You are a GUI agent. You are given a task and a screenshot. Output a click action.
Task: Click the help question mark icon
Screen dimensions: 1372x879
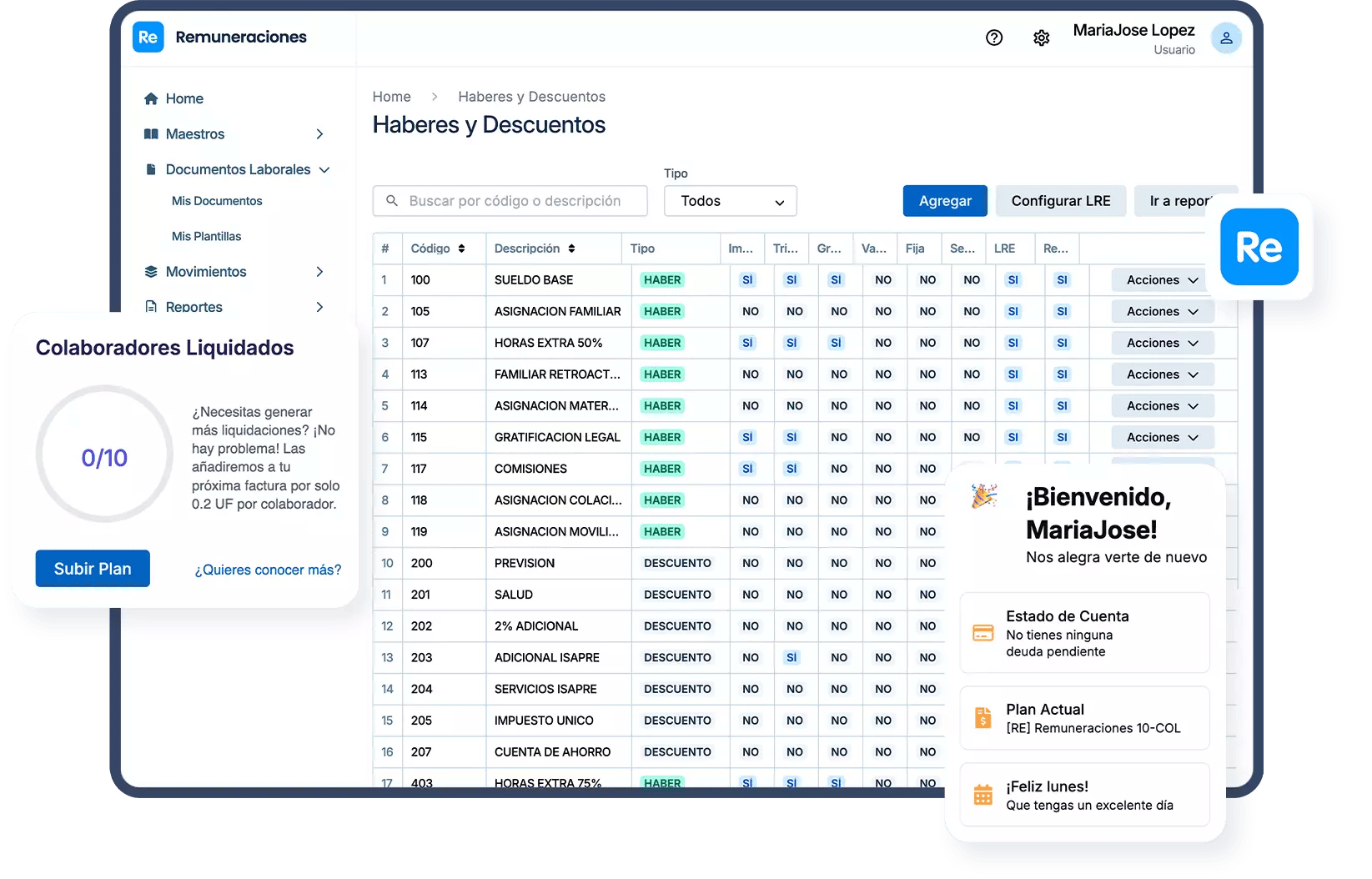(x=993, y=38)
